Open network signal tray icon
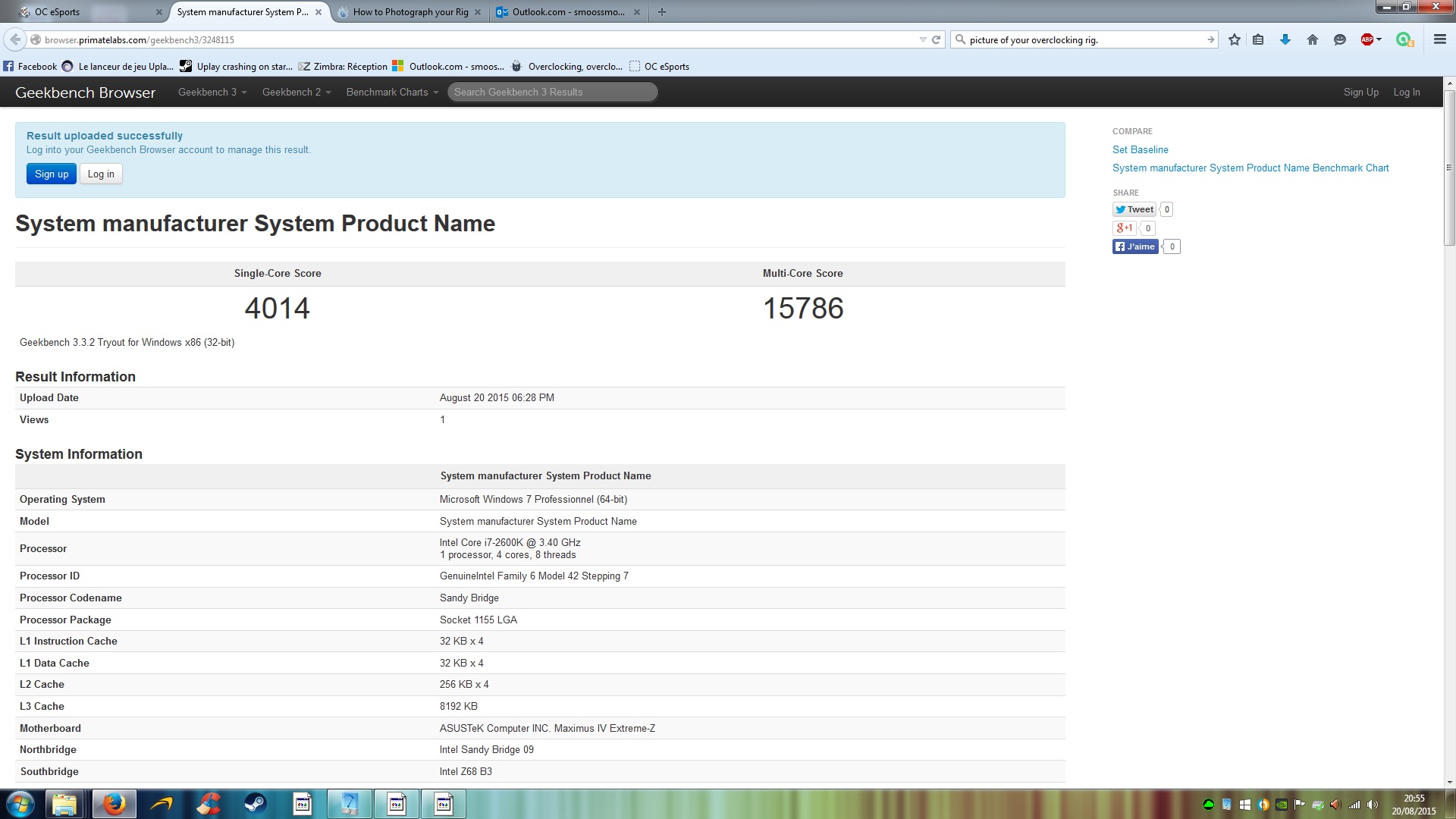Viewport: 1456px width, 819px height. (1354, 805)
